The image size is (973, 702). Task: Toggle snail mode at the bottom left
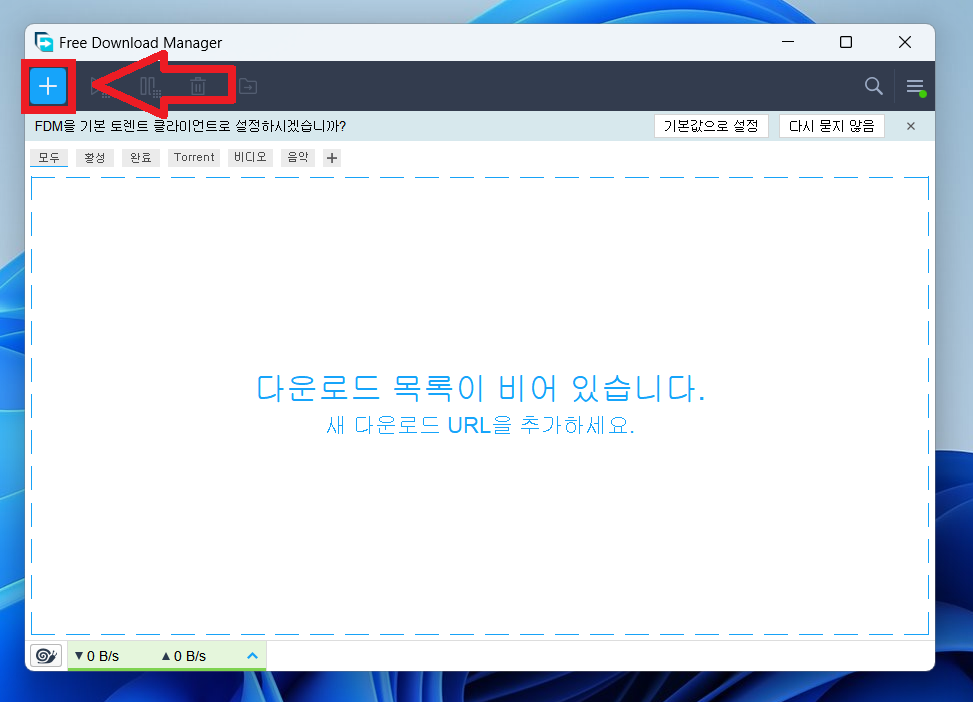pos(46,655)
